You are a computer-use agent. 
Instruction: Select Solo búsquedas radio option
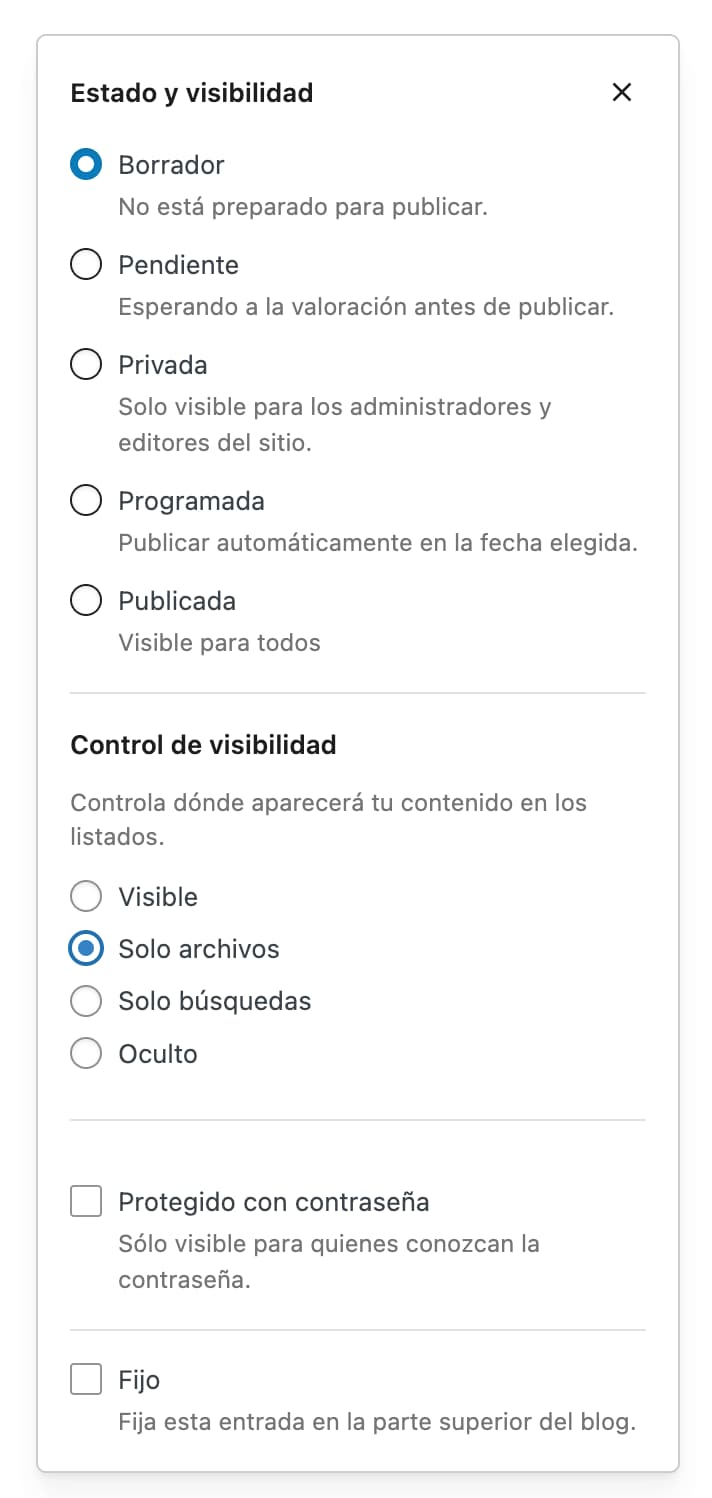pyautogui.click(x=86, y=1001)
